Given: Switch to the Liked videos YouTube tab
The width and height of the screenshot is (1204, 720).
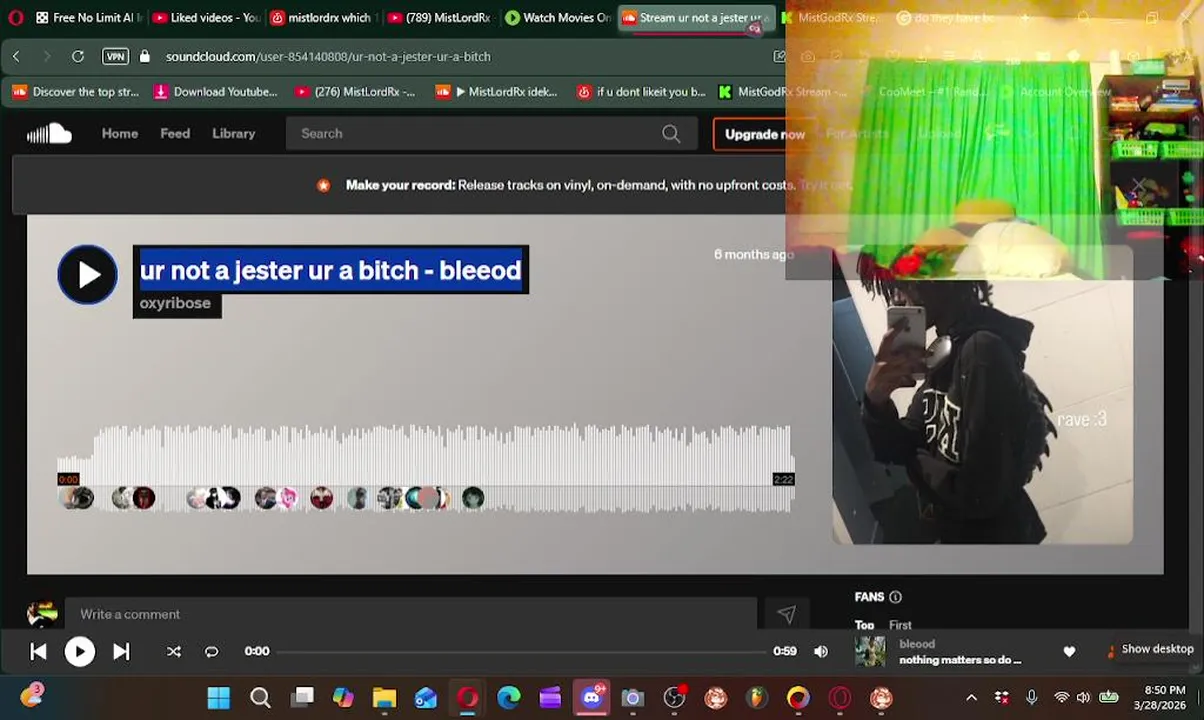Looking at the screenshot, I should coord(205,18).
